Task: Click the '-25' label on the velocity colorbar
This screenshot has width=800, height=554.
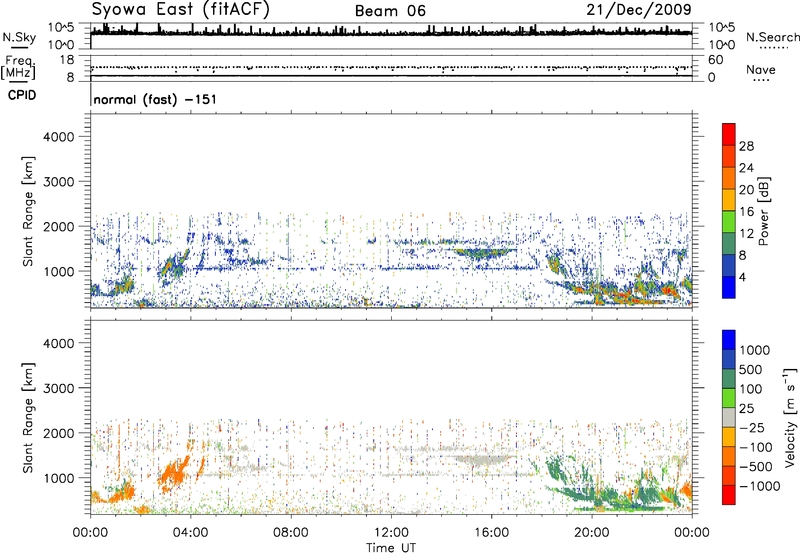Action: [752, 428]
